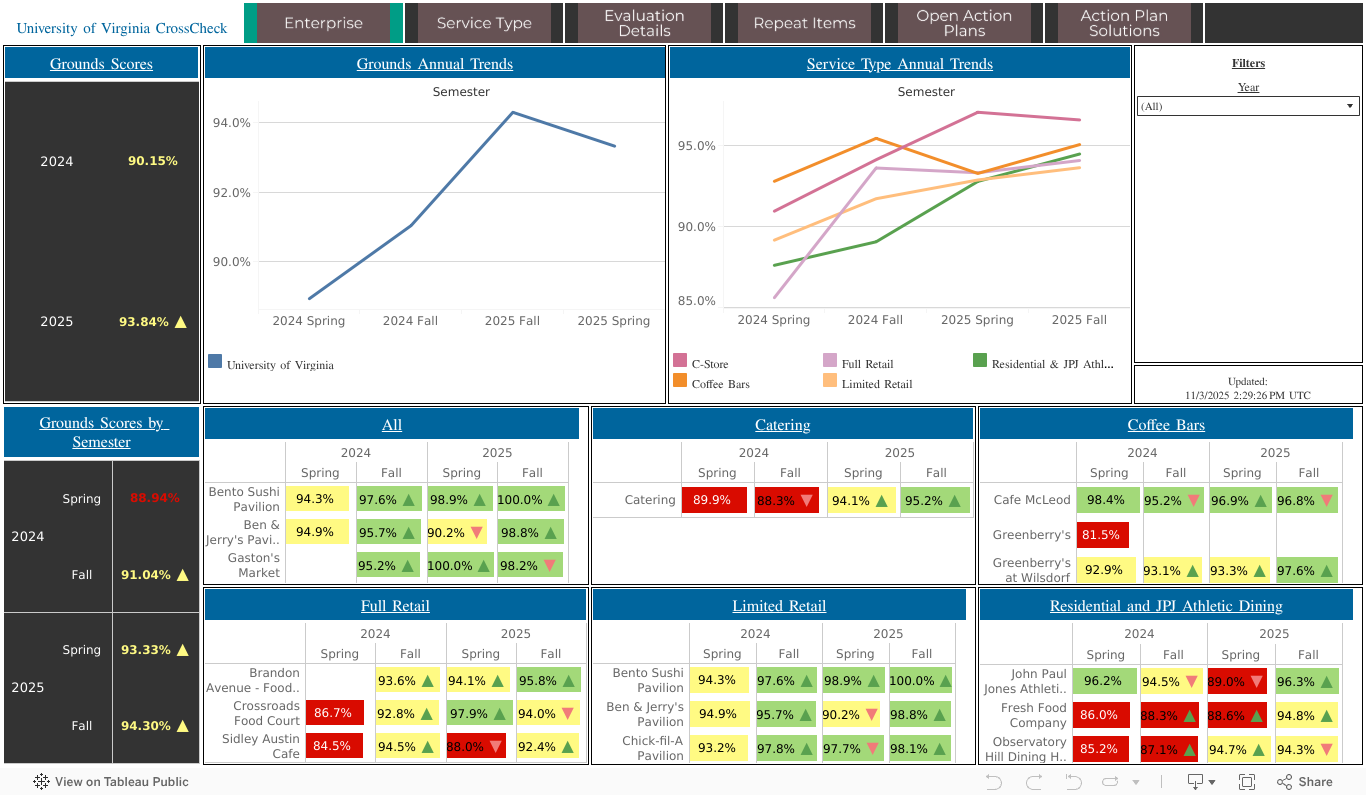Switch to Action Plan Solutions tab
Viewport: 1366px width, 795px height.
1124,23
